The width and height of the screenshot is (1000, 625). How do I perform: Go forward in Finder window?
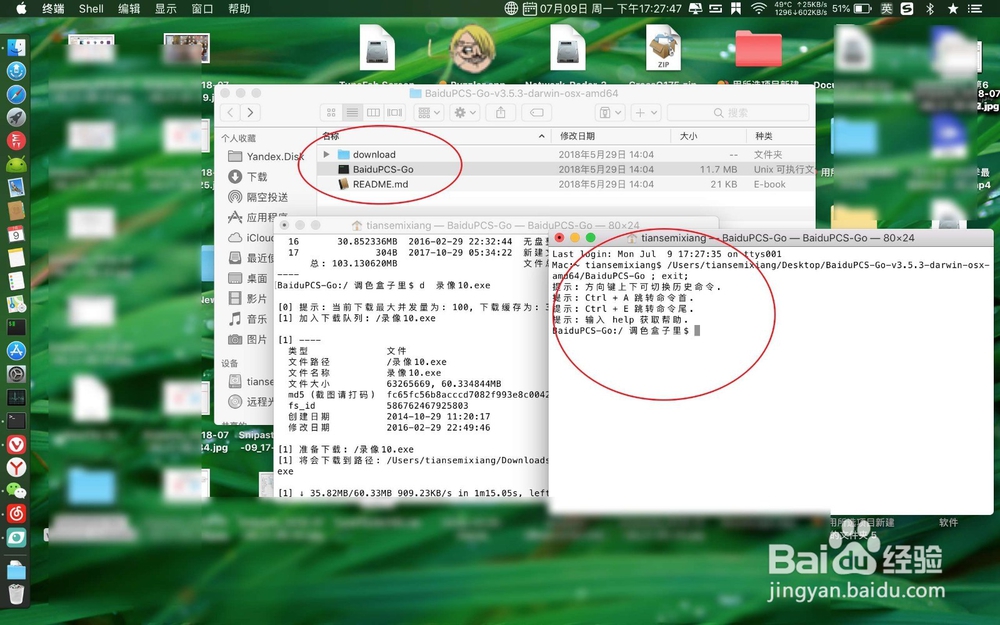click(x=251, y=112)
